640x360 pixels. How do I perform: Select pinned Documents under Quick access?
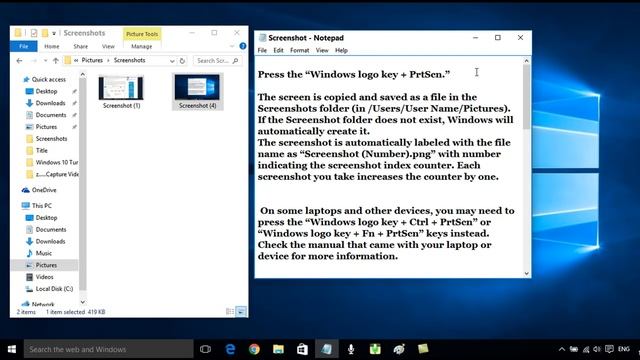[x=51, y=115]
